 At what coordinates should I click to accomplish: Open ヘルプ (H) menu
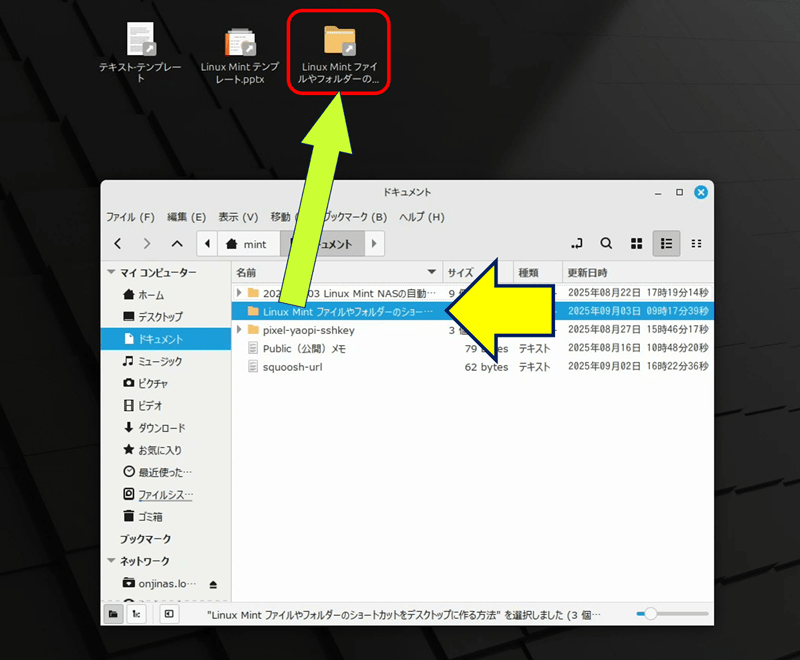click(x=421, y=217)
